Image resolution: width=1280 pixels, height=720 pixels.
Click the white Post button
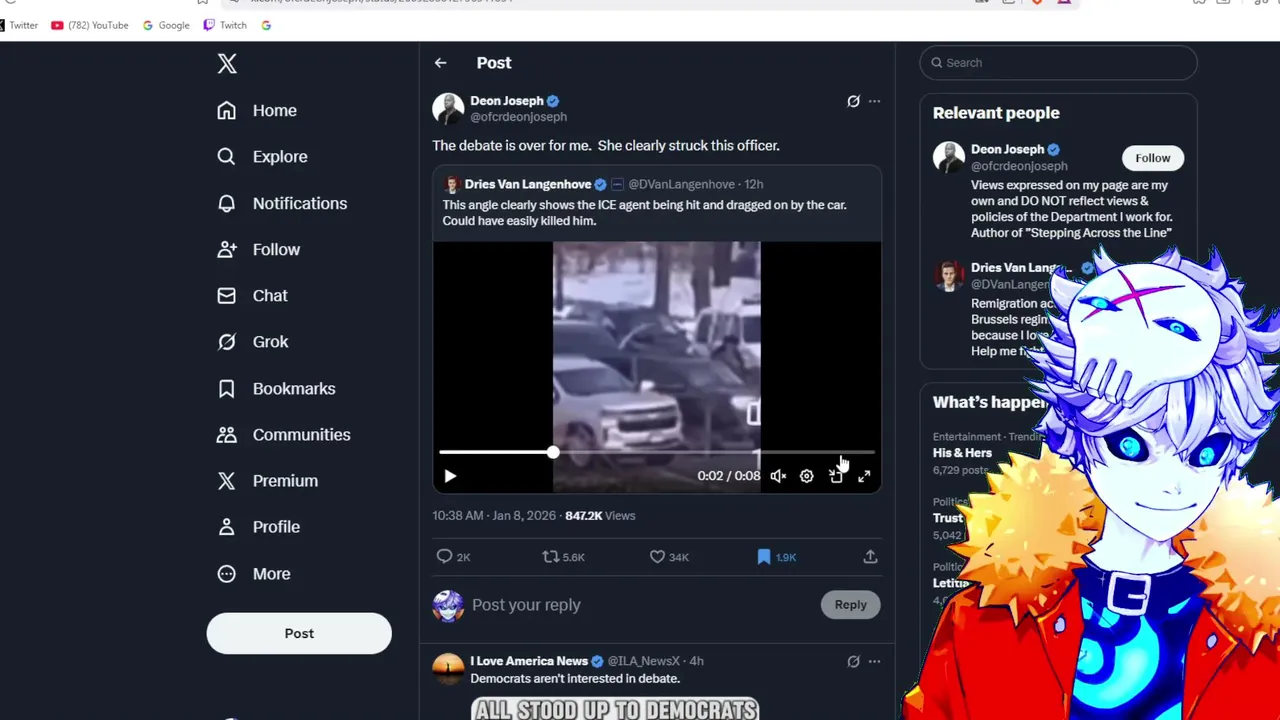[299, 633]
